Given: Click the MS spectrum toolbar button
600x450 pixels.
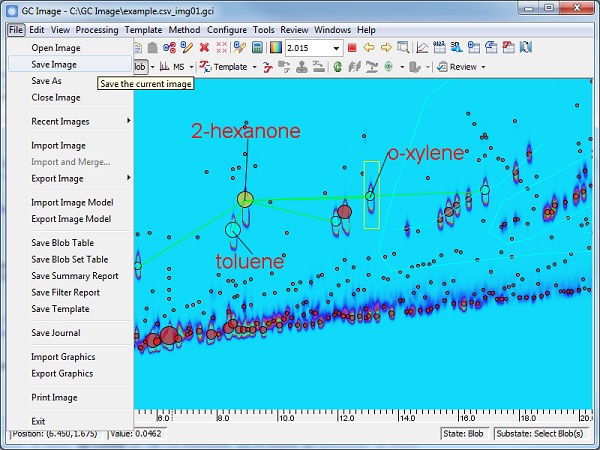Looking at the screenshot, I should pyautogui.click(x=172, y=67).
